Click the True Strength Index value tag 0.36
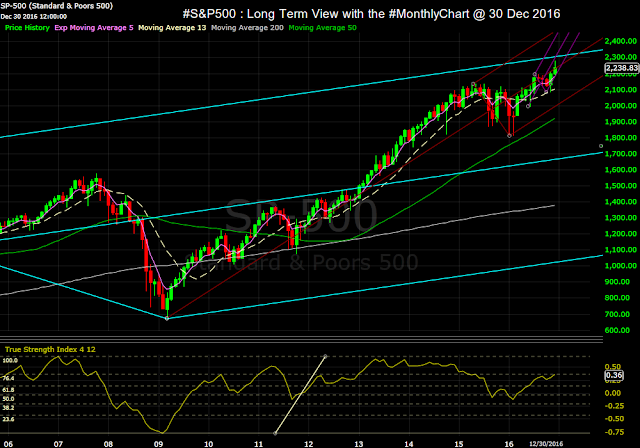This screenshot has width=640, height=448. 614,375
